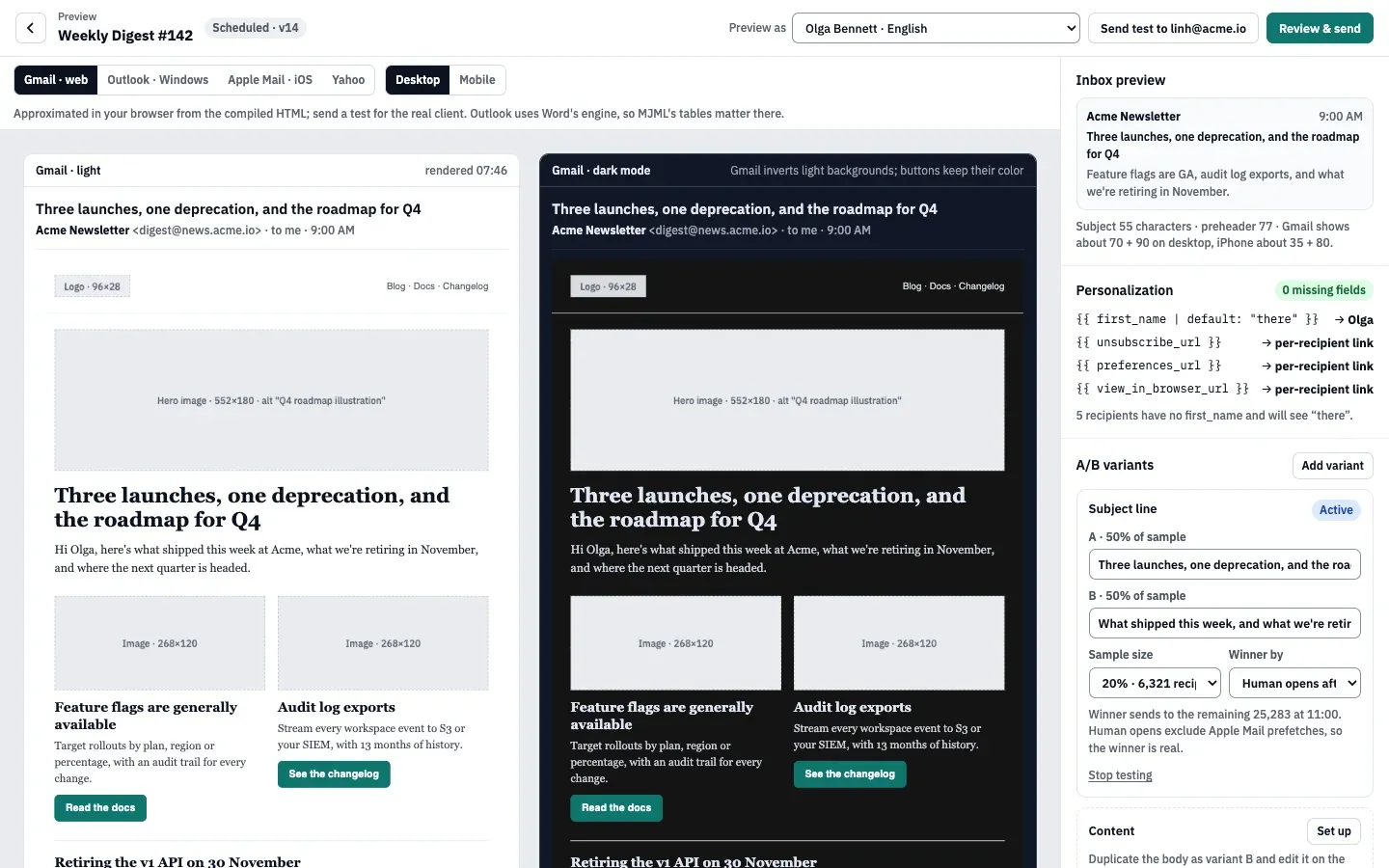Click Review & send button
This screenshot has width=1389, height=868.
[1320, 28]
